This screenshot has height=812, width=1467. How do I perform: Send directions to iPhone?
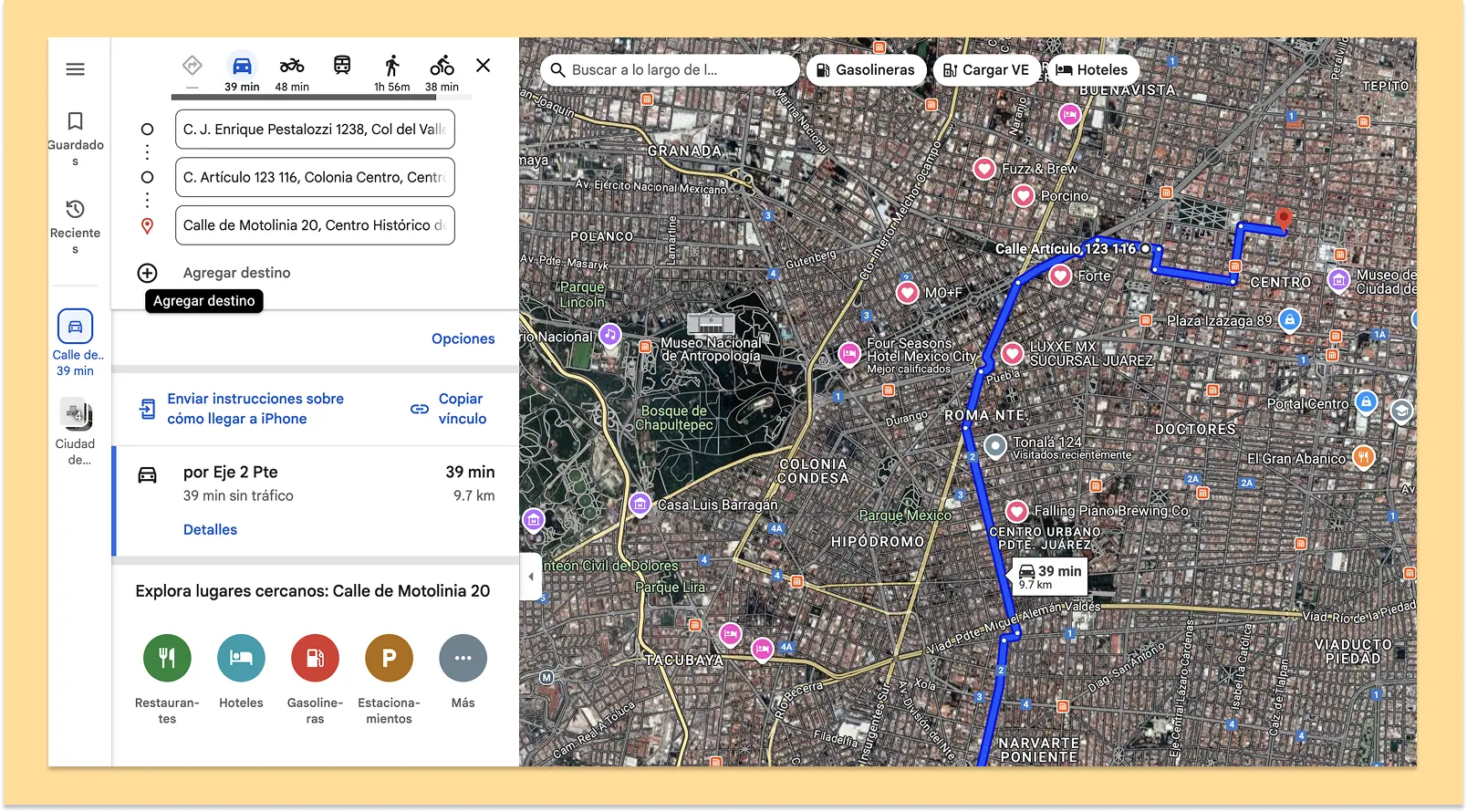click(x=255, y=409)
